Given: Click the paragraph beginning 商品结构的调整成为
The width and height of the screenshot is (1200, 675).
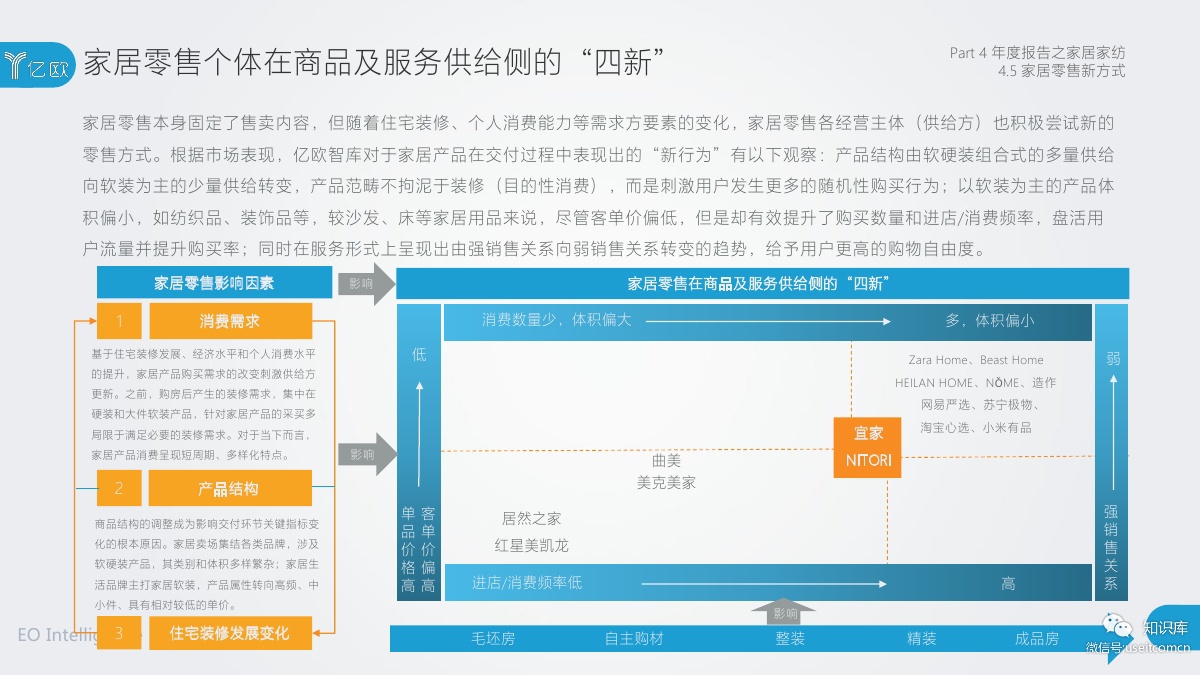Looking at the screenshot, I should [206, 564].
